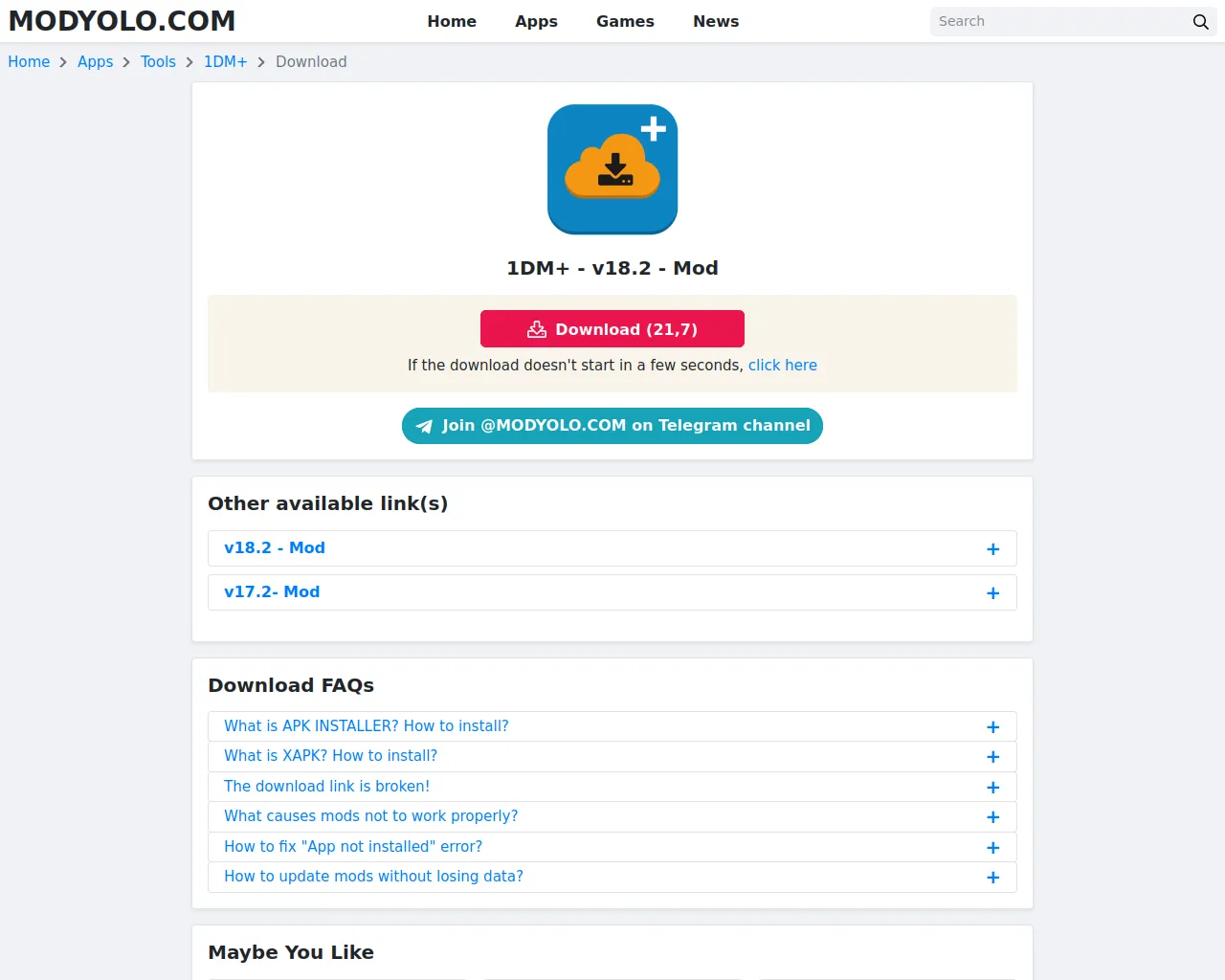Open the News navigation menu

coord(716,21)
